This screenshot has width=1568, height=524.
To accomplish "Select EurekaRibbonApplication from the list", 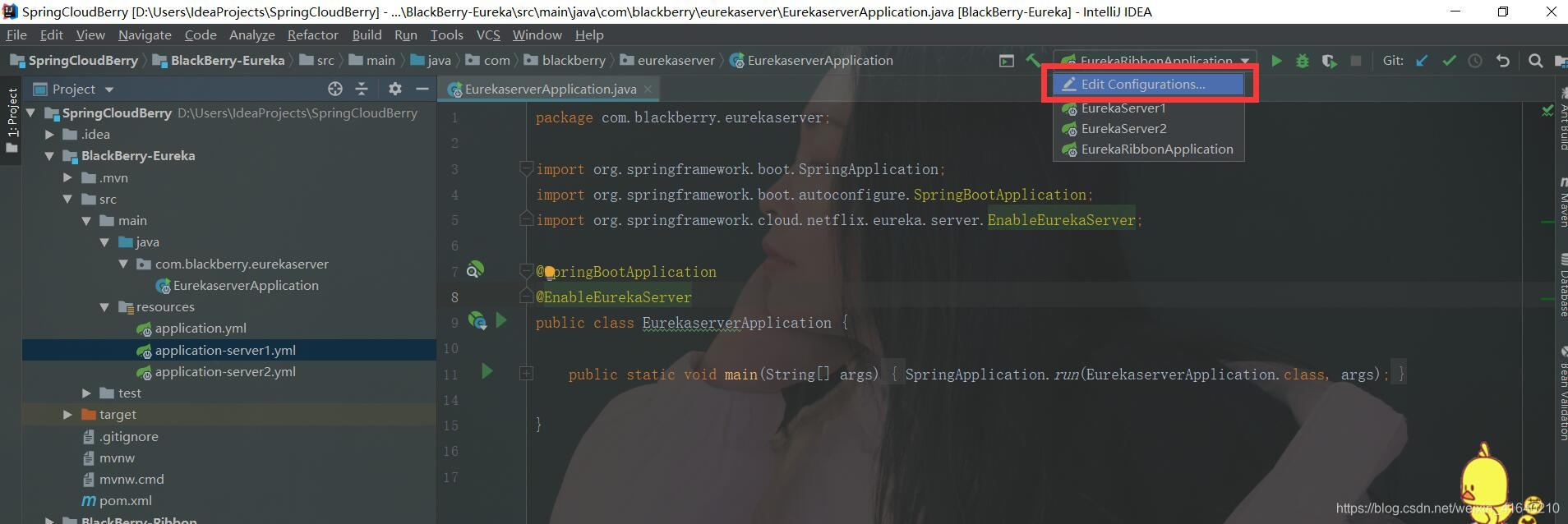I will [x=1149, y=149].
